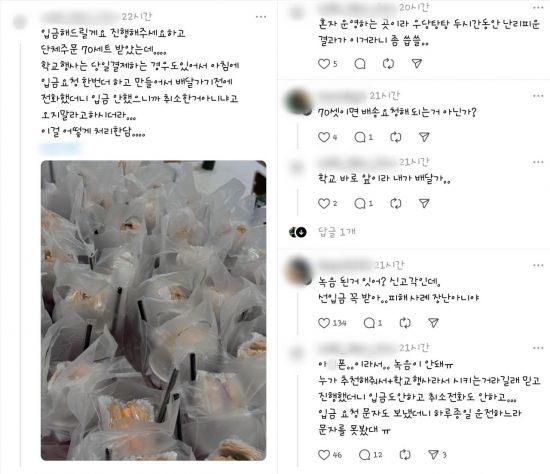
Task: Like the comment with 134 likes
Action: 323,323
